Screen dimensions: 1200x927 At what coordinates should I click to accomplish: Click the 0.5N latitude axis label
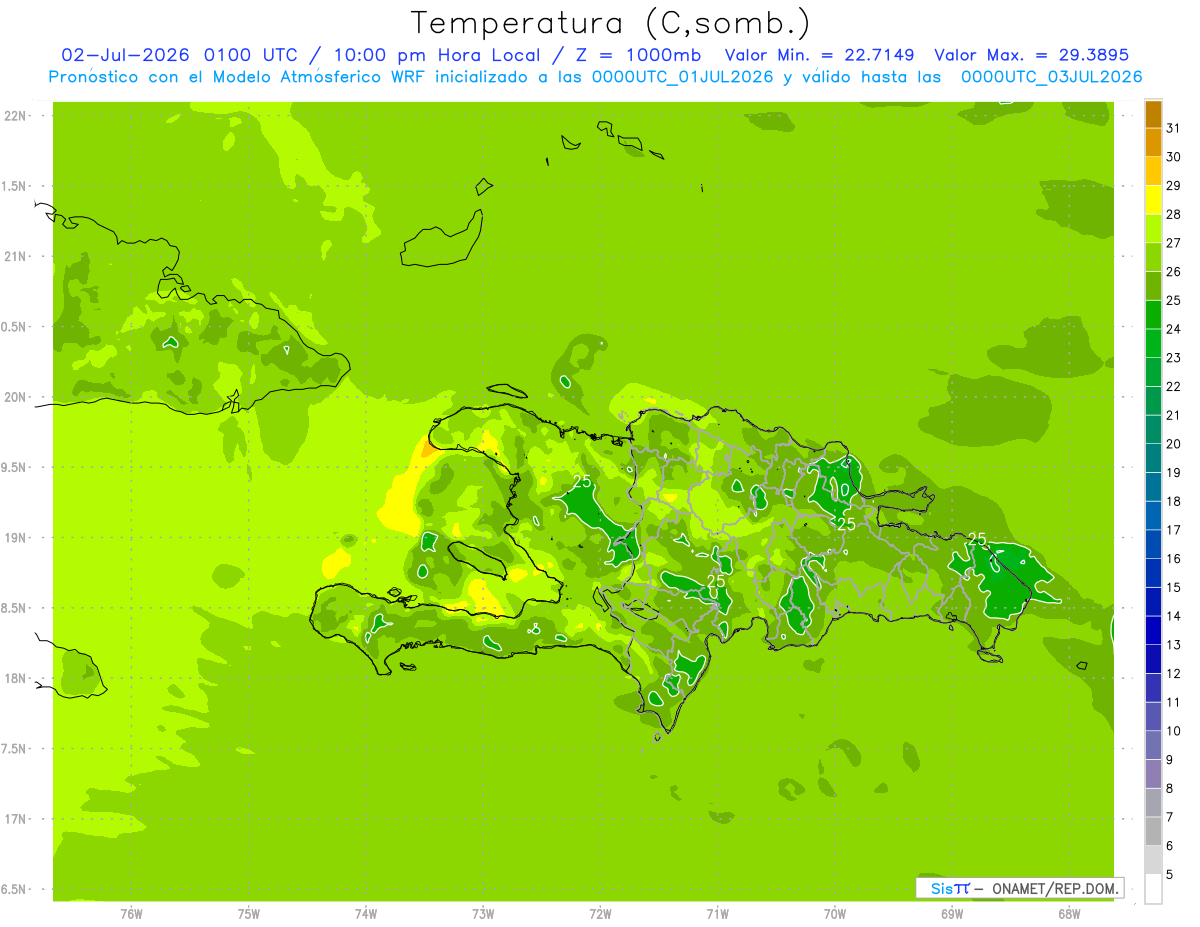15,327
